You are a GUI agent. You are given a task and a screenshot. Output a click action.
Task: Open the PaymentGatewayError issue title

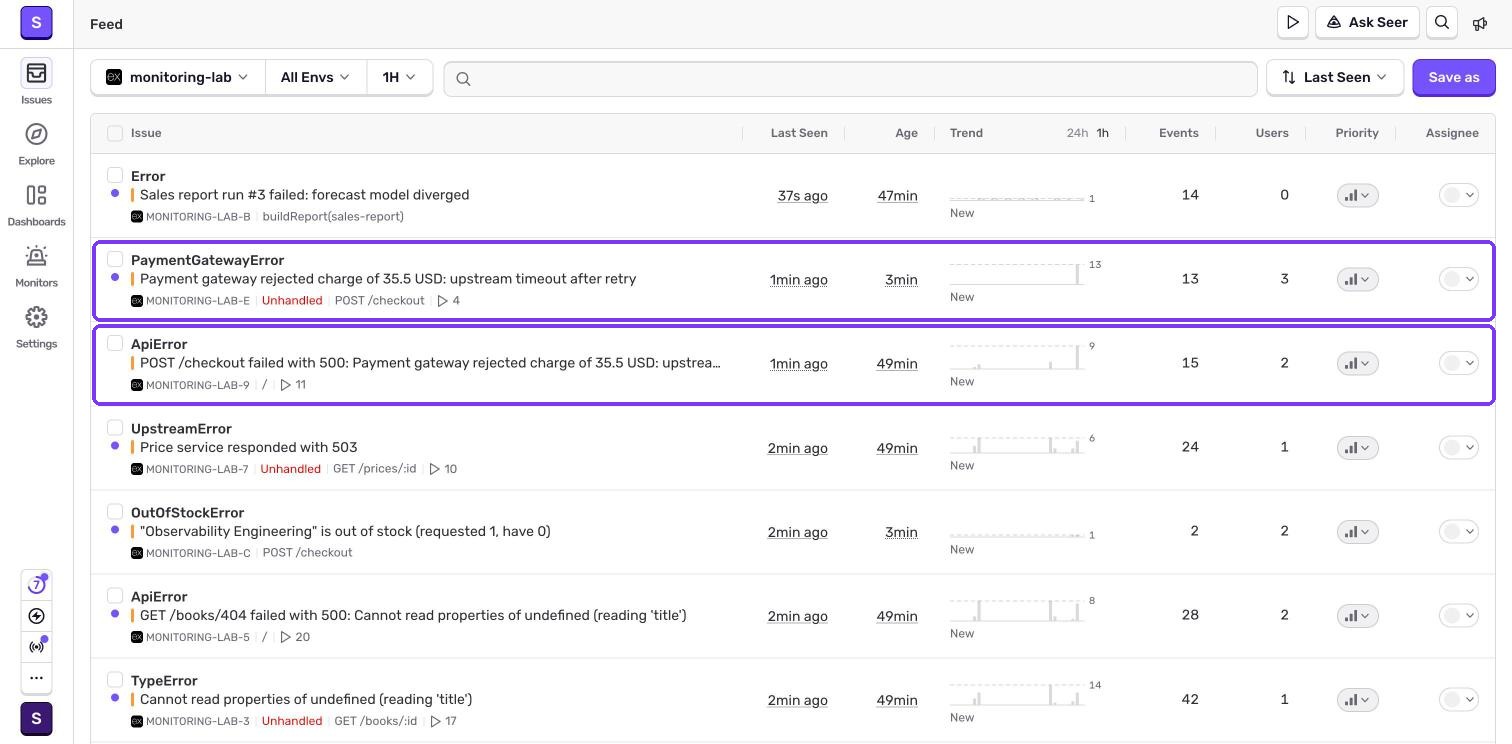click(x=207, y=260)
